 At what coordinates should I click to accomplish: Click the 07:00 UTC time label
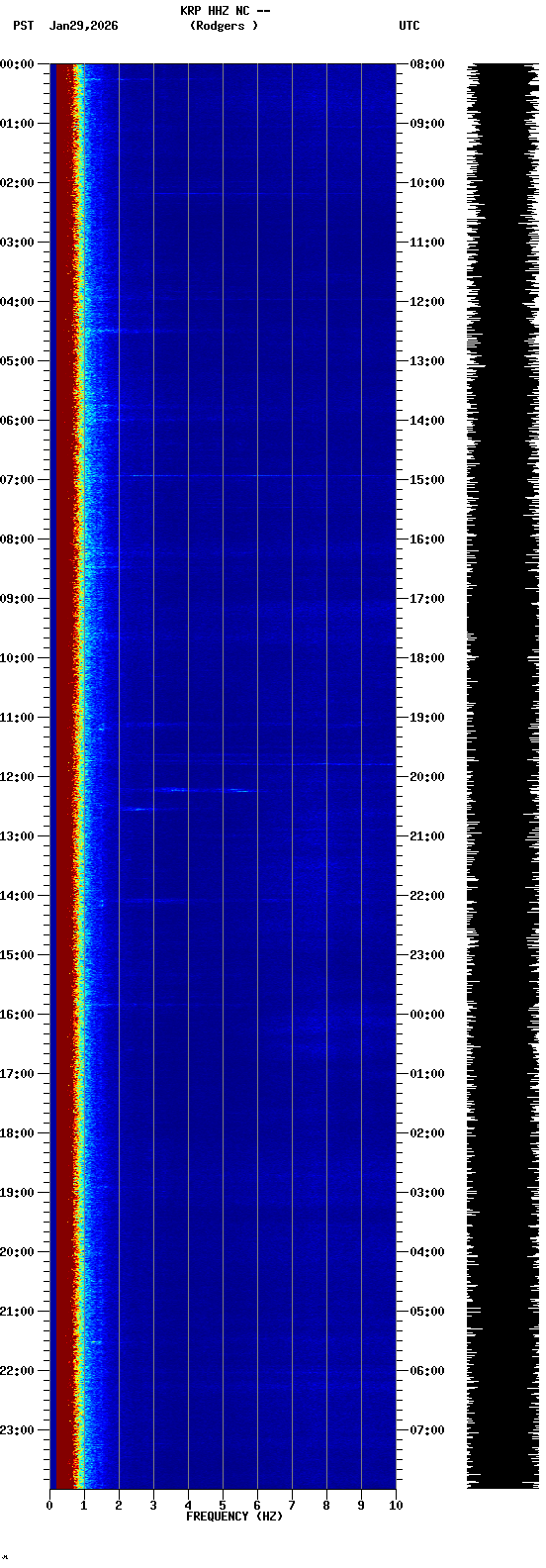[427, 1430]
